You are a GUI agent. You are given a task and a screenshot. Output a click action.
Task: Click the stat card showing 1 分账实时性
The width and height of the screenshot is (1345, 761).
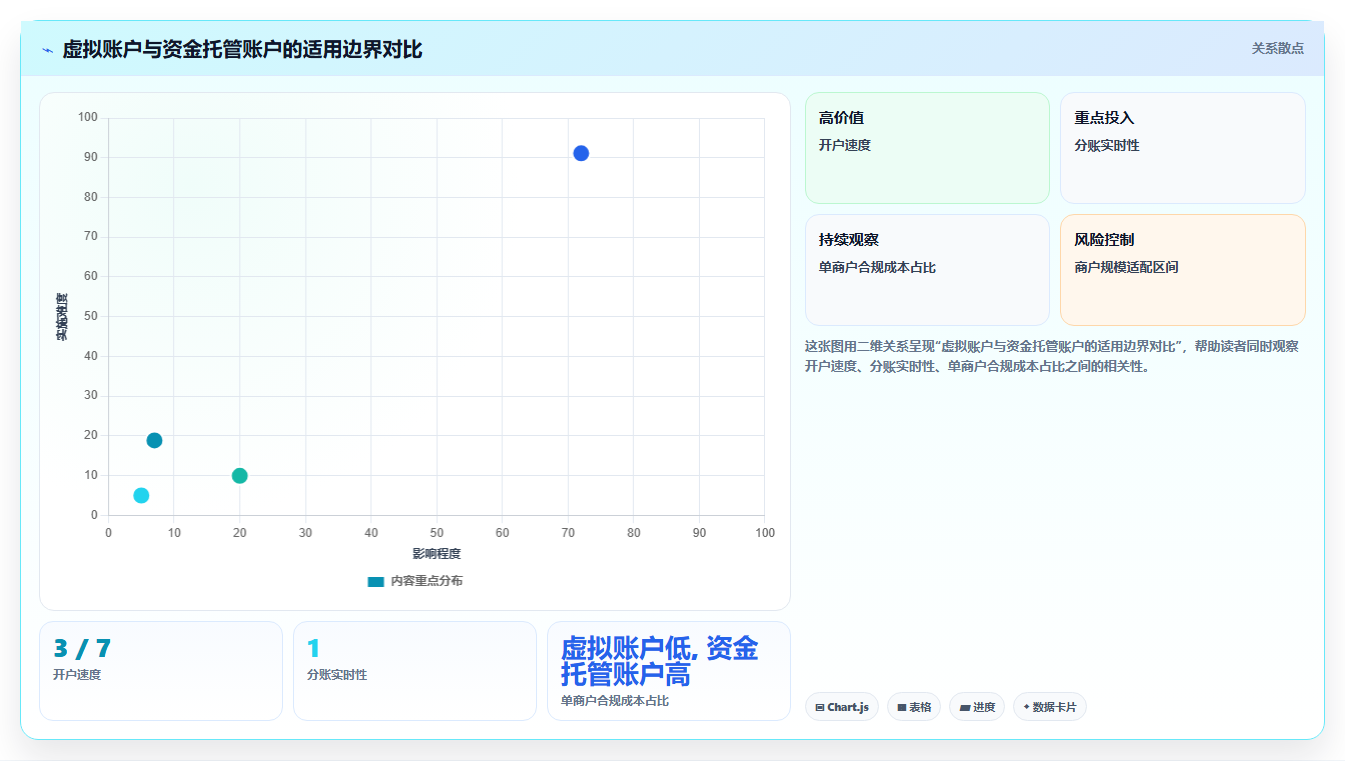tap(415, 671)
